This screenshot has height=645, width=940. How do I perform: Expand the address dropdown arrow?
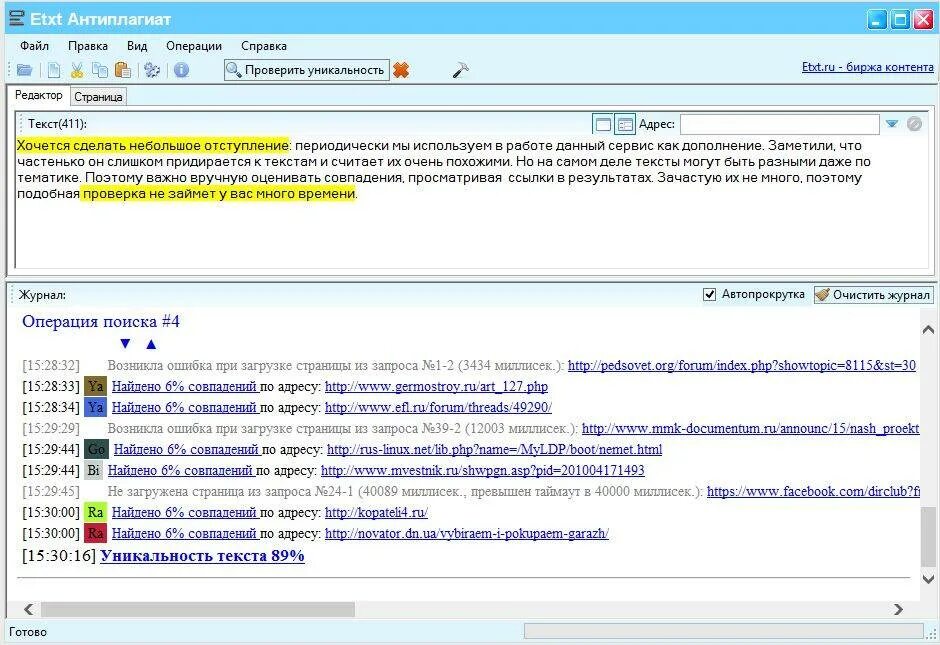click(x=892, y=123)
